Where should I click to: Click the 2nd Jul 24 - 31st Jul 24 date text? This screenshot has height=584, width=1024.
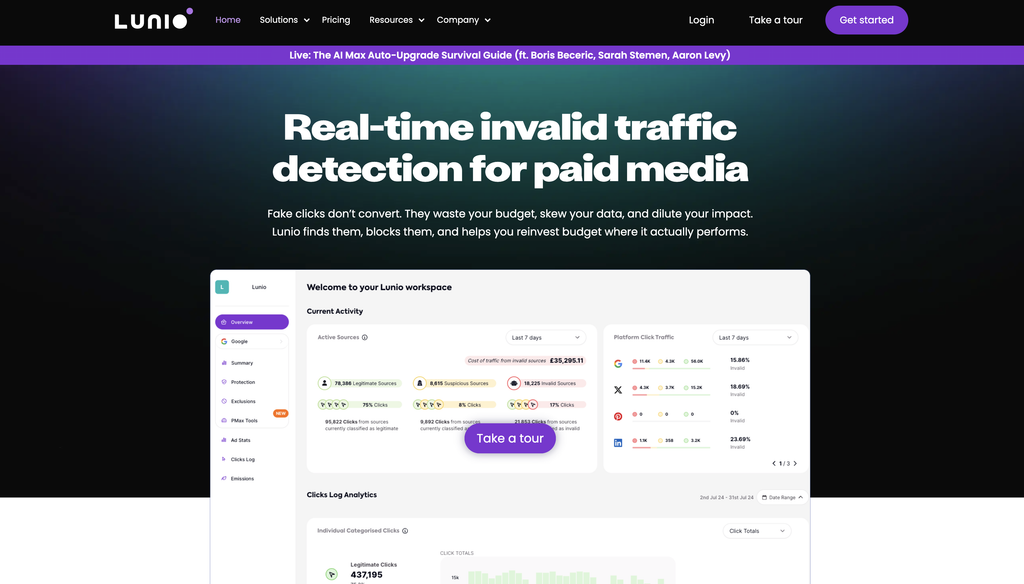[x=726, y=498]
